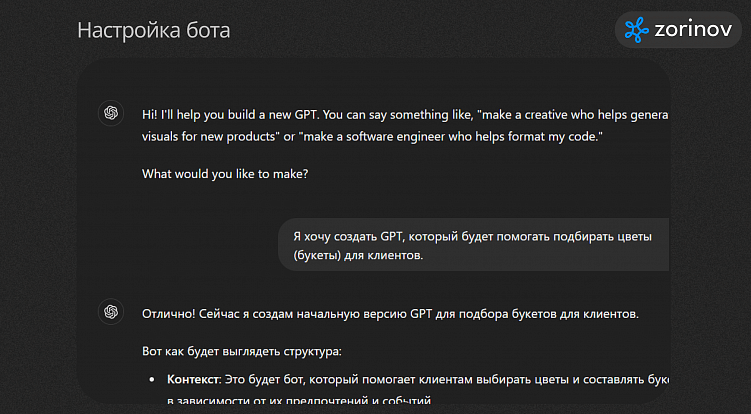
Task: Click the bullet point before Контекст
Action: (152, 382)
